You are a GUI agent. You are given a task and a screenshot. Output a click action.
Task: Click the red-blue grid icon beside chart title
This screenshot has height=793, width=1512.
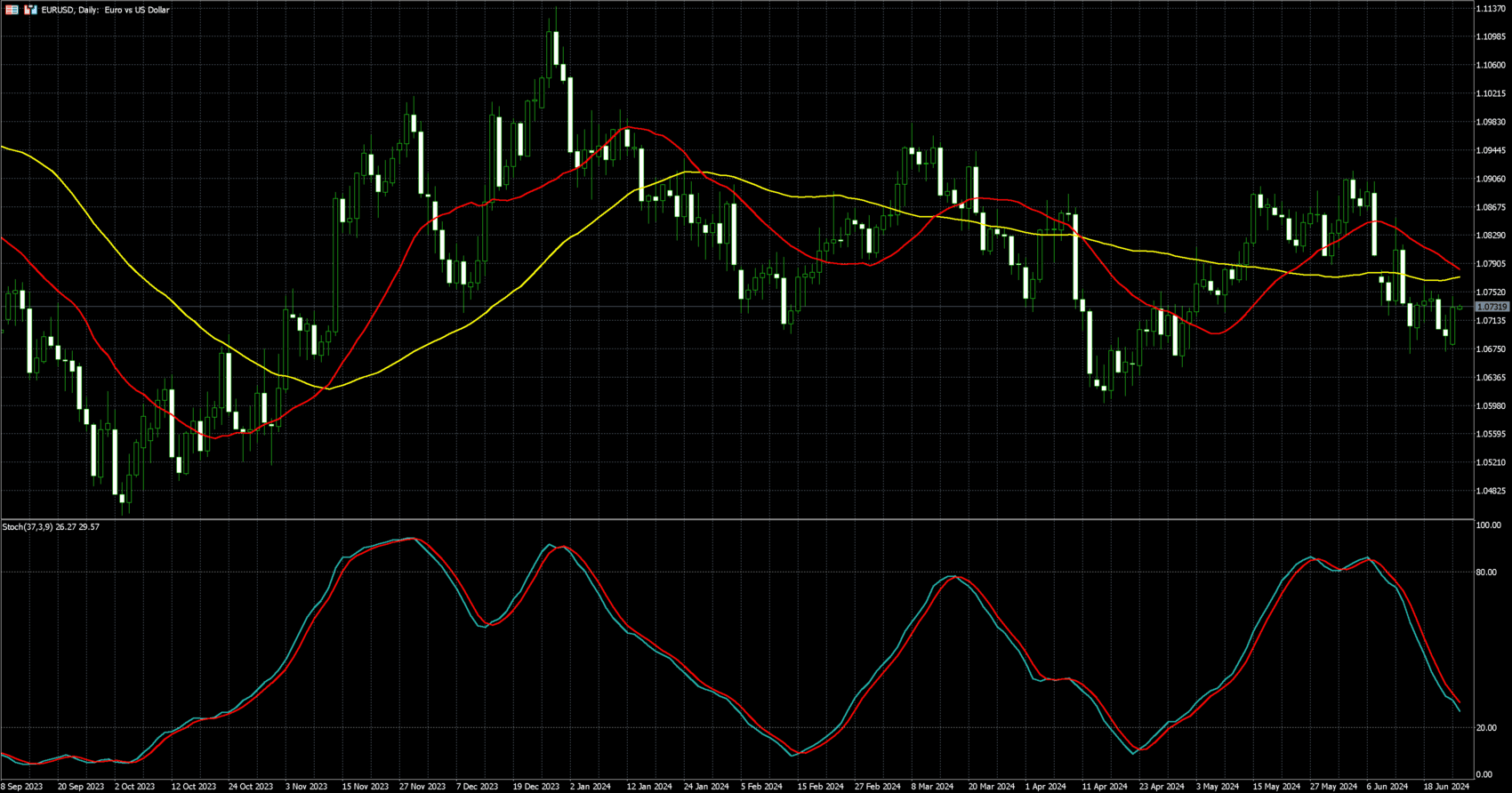(x=12, y=10)
